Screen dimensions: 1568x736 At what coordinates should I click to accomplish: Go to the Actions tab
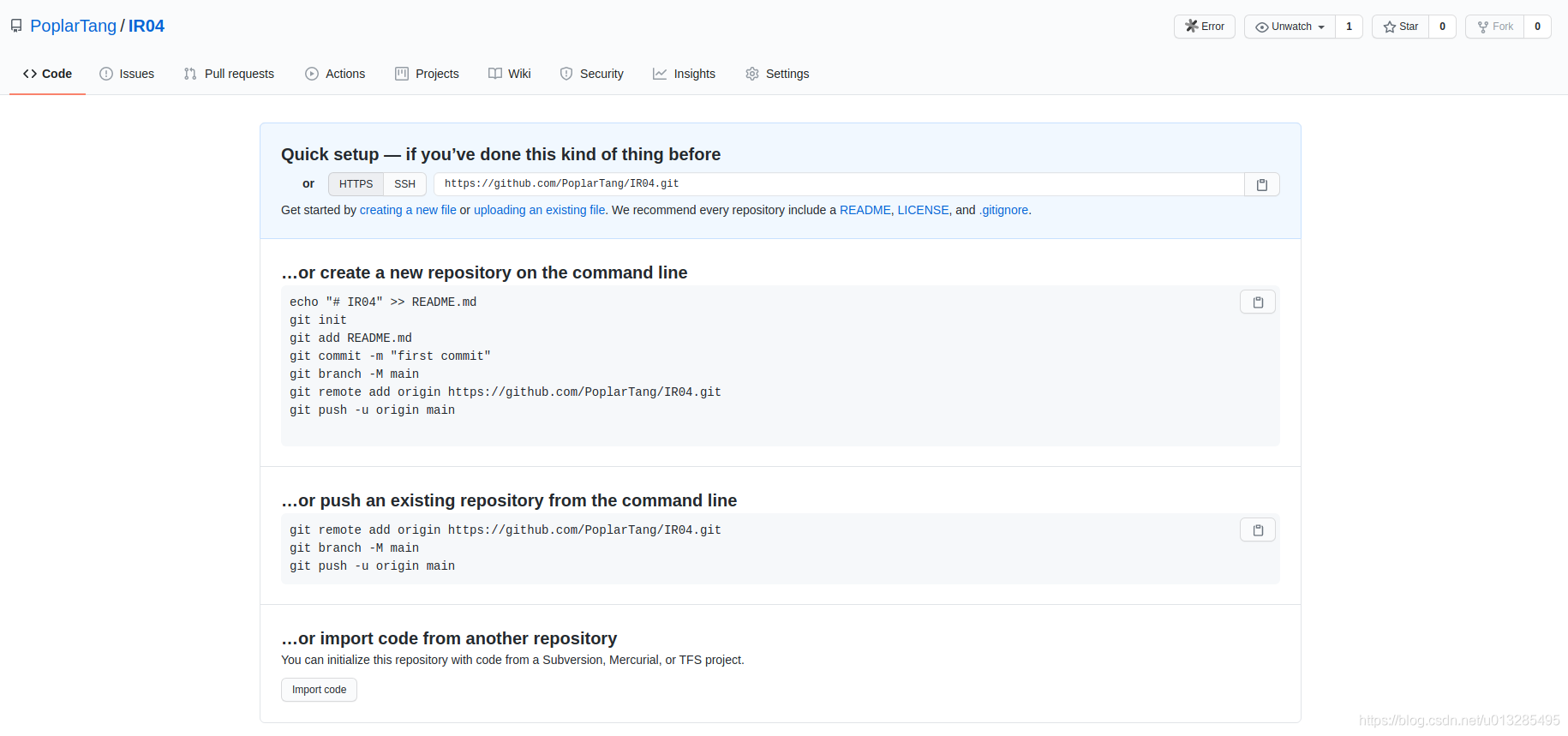(335, 74)
